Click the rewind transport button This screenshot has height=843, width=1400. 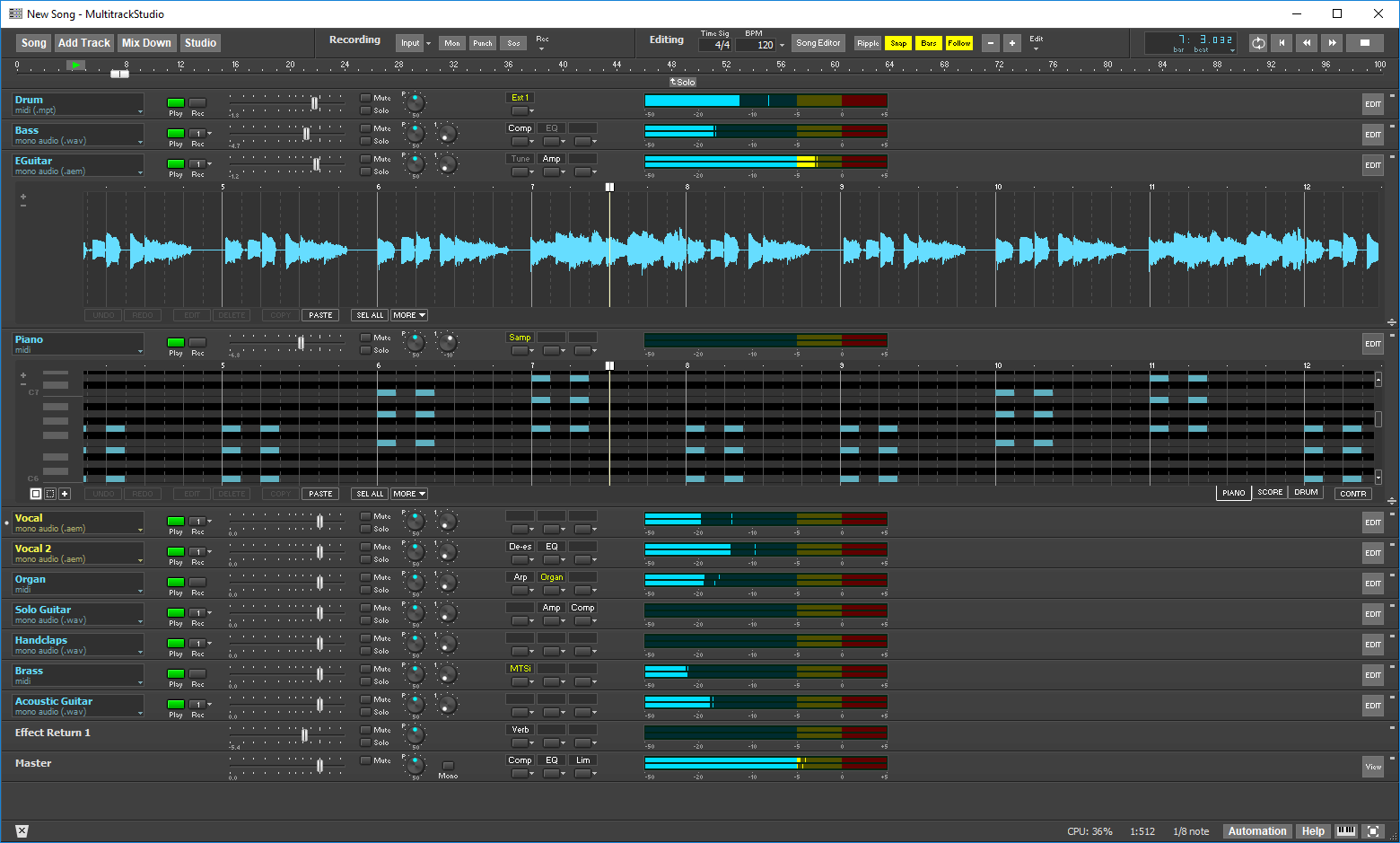(x=1307, y=43)
